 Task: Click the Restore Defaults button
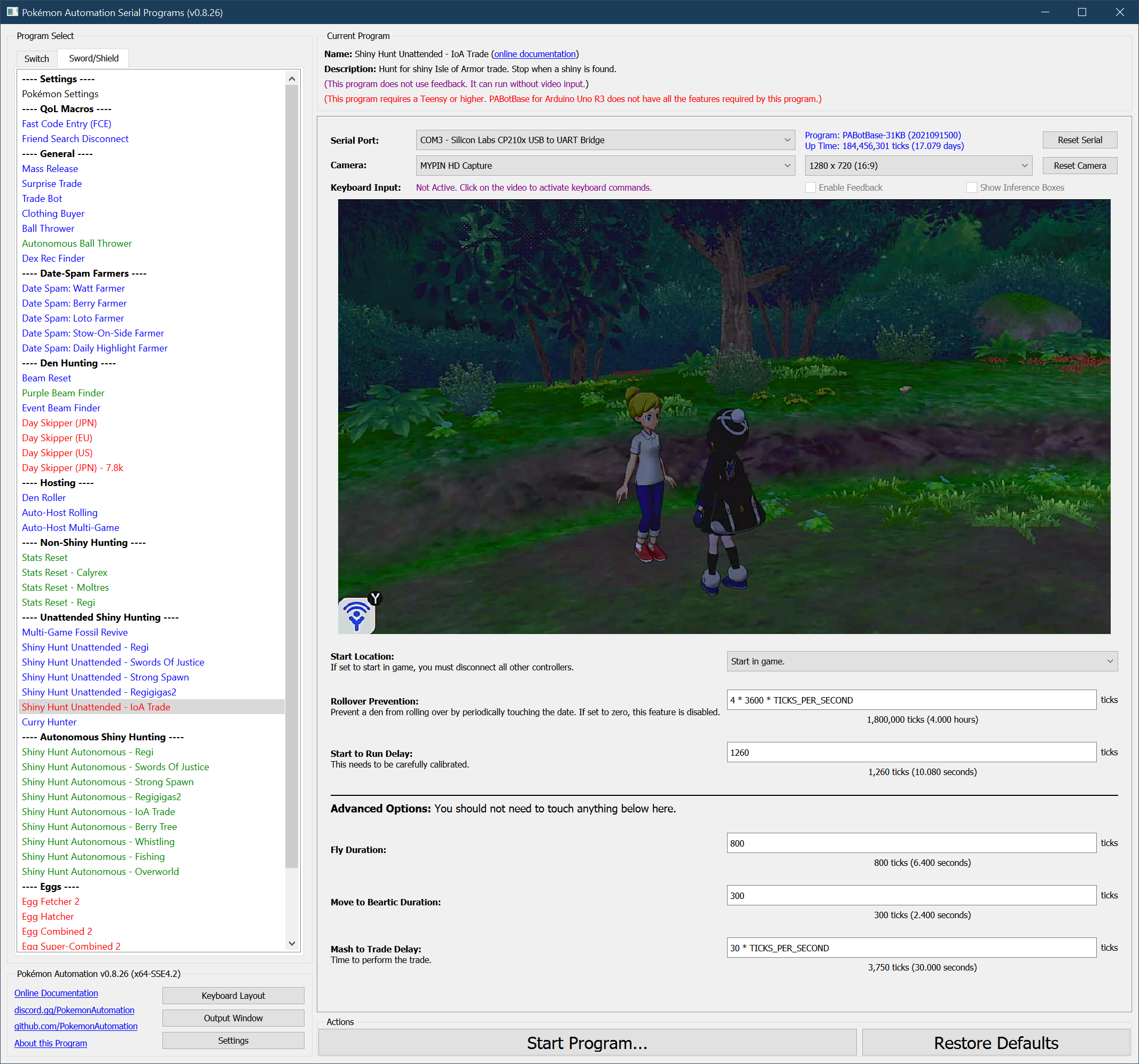[995, 1043]
